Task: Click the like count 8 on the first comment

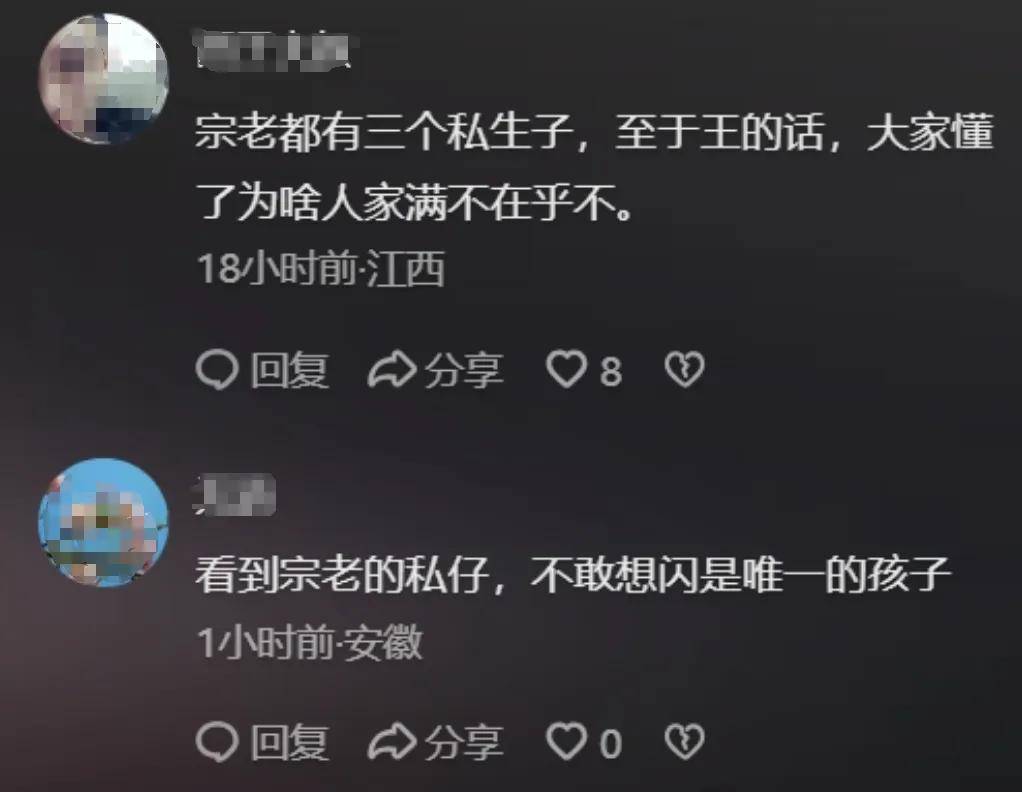Action: [x=611, y=371]
